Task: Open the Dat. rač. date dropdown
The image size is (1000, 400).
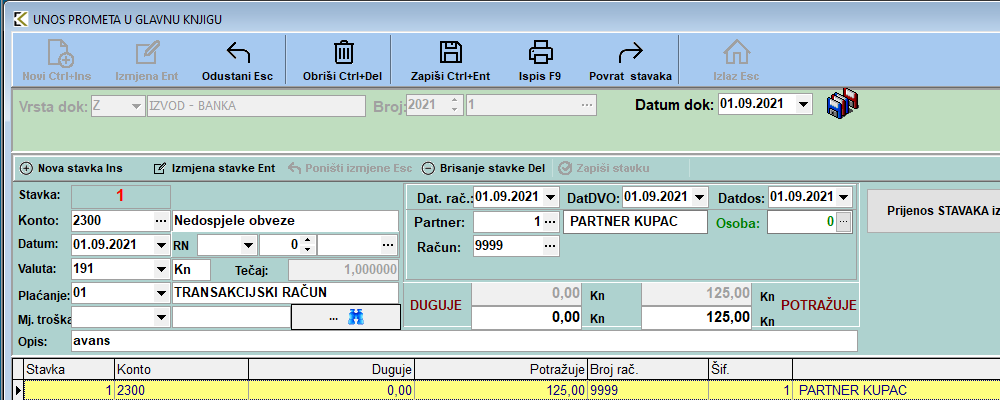Action: point(550,198)
